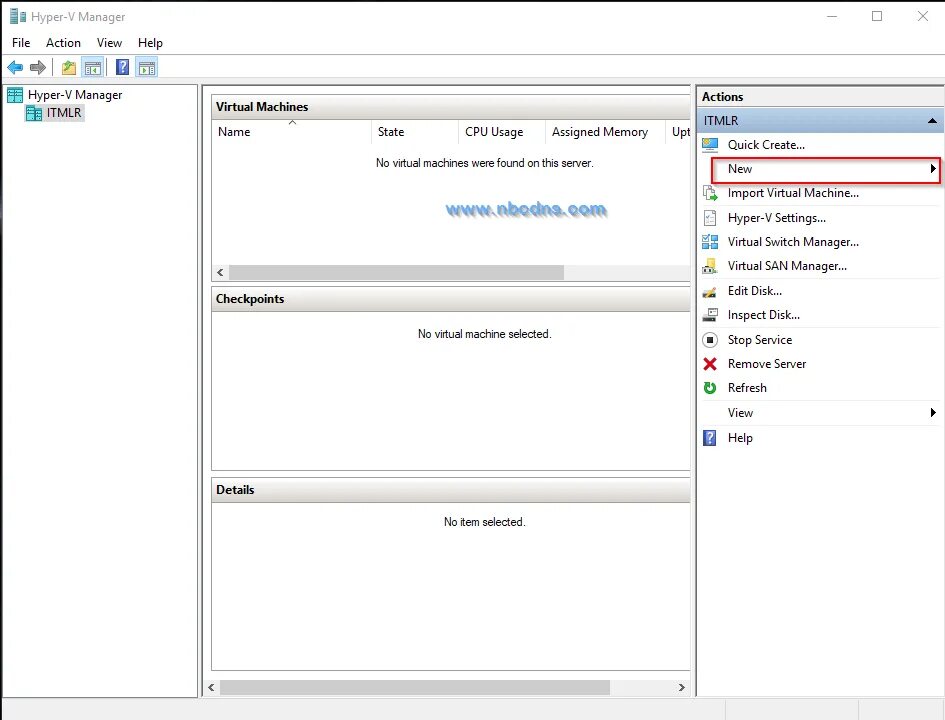The image size is (945, 720).
Task: Open the File menu
Action: click(x=21, y=43)
